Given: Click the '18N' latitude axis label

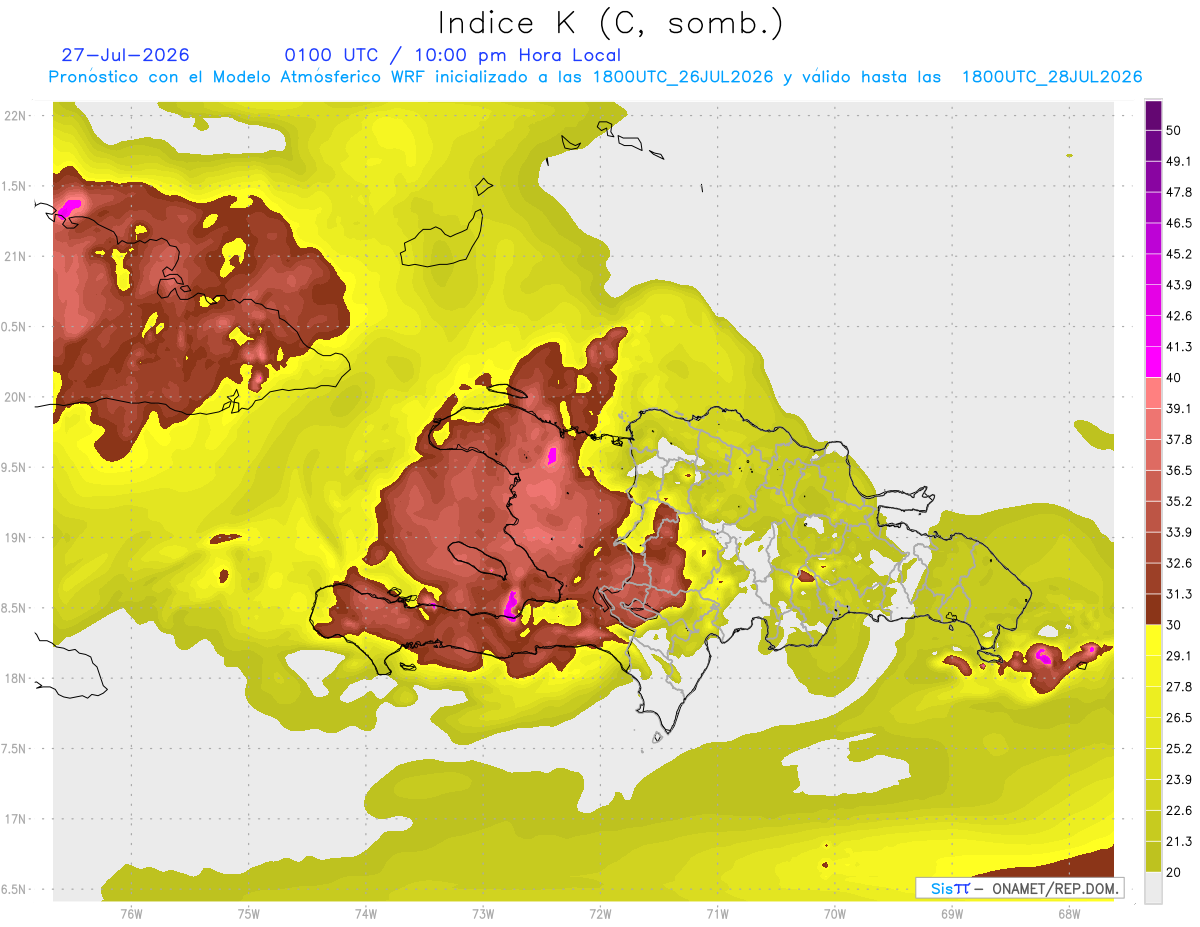Looking at the screenshot, I should [14, 679].
